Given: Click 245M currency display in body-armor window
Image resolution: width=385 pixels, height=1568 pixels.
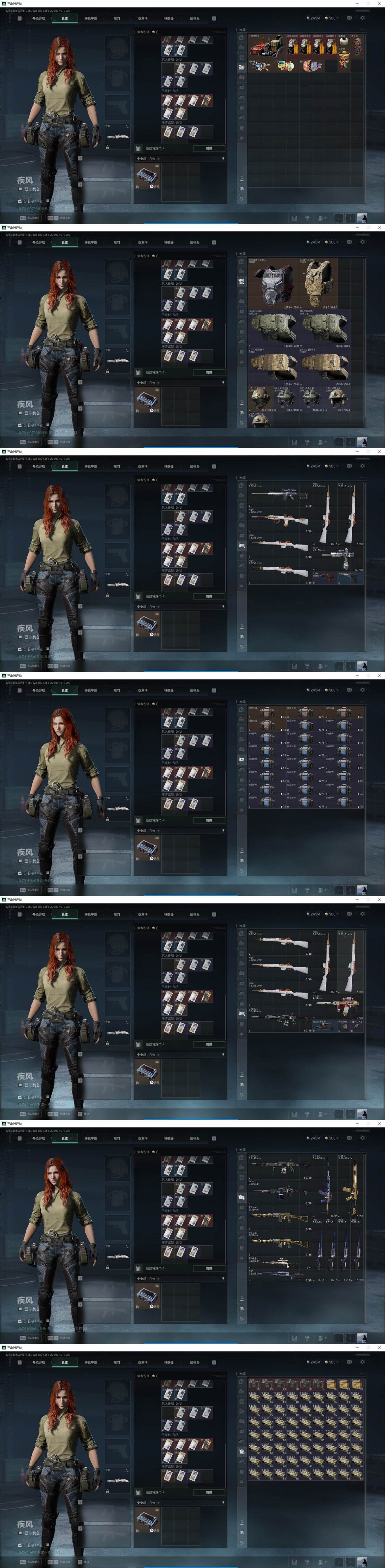Looking at the screenshot, I should click(x=313, y=242).
